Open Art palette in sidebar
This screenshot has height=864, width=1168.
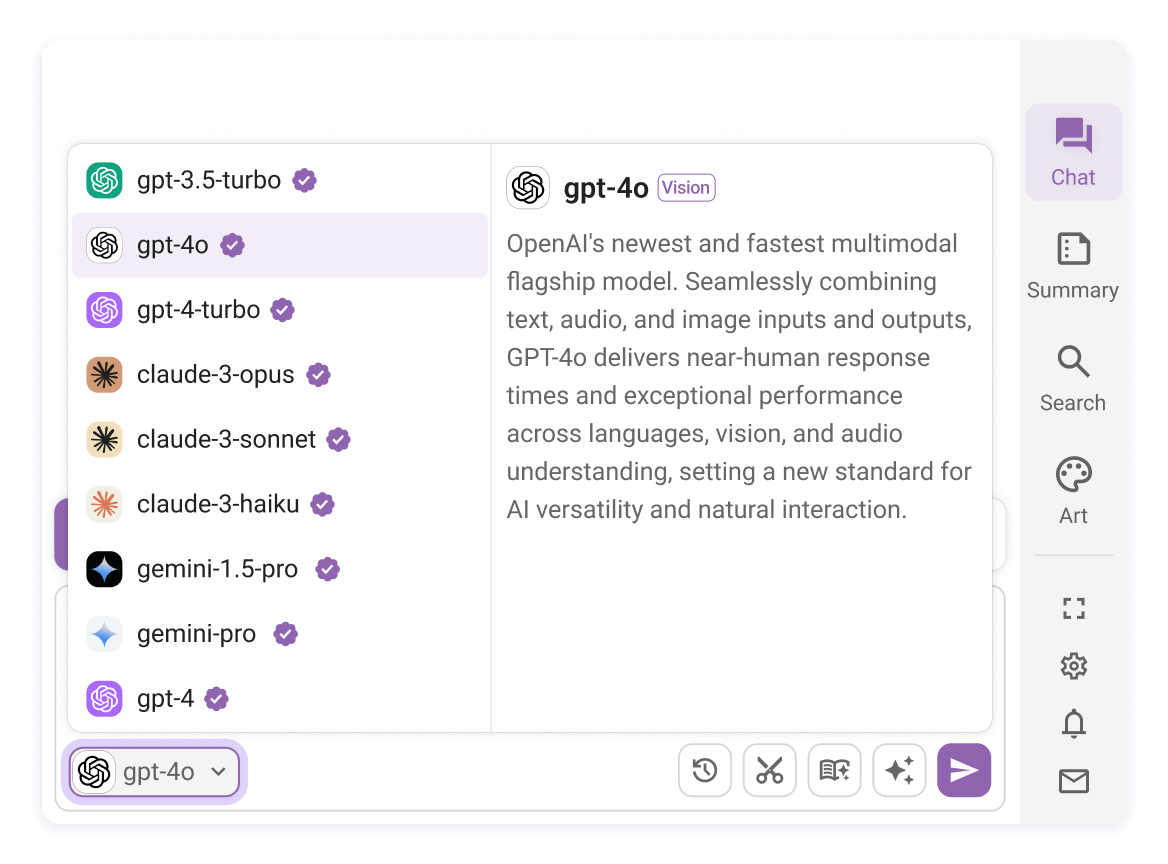point(1073,491)
